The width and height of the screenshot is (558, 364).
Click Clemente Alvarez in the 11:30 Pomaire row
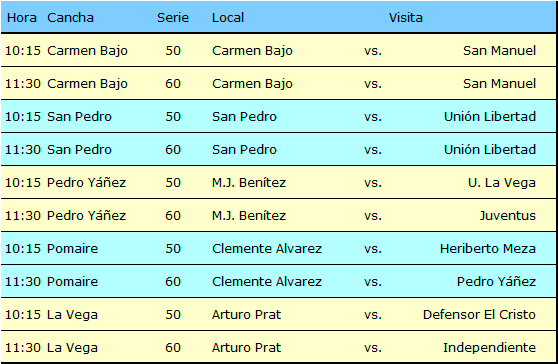(267, 281)
